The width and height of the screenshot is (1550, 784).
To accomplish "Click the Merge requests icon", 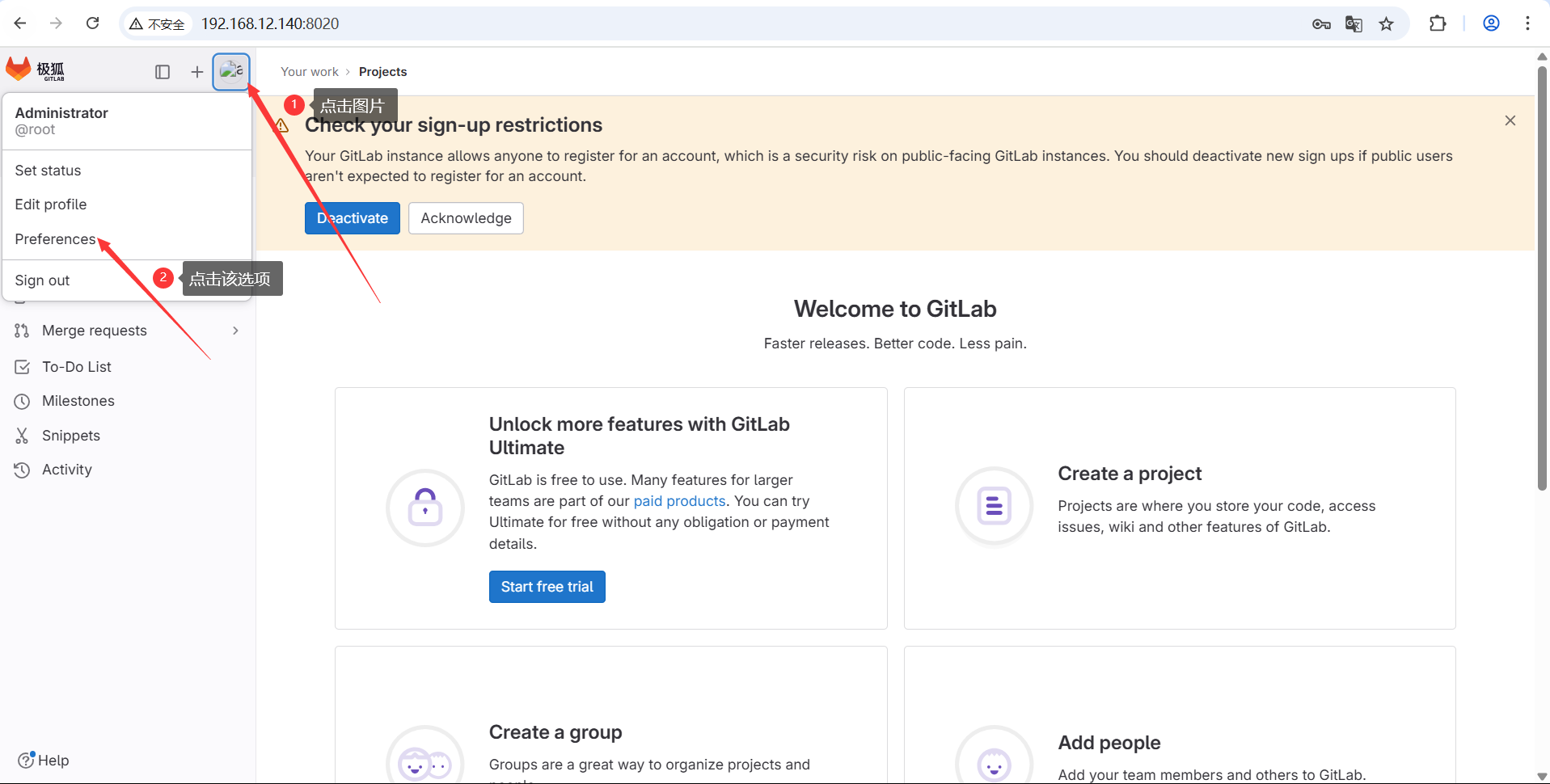I will pyautogui.click(x=22, y=331).
